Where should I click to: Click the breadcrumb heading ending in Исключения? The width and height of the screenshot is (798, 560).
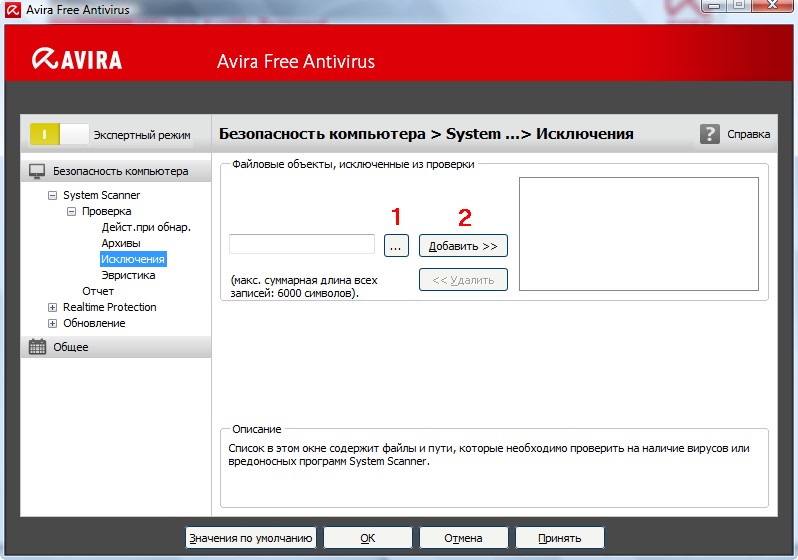click(426, 134)
